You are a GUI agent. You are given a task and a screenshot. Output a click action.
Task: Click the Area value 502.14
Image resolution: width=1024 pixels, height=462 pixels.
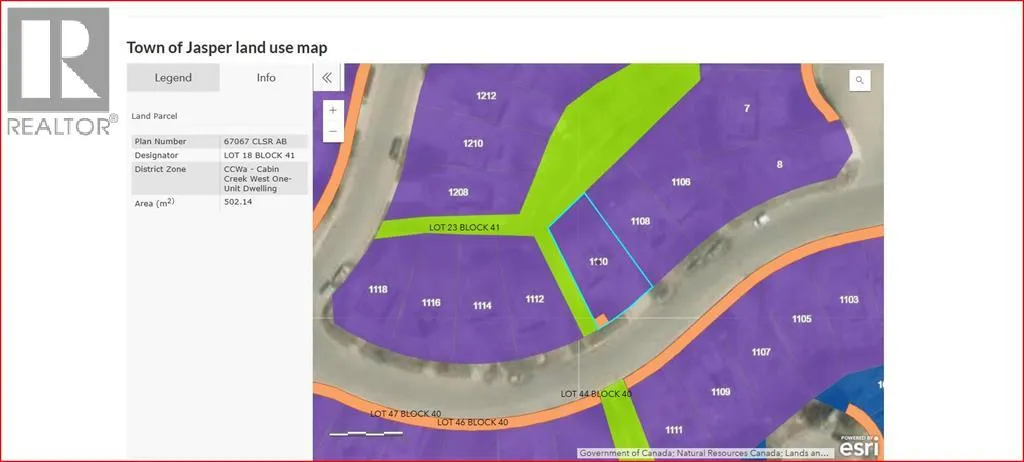pyautogui.click(x=238, y=202)
